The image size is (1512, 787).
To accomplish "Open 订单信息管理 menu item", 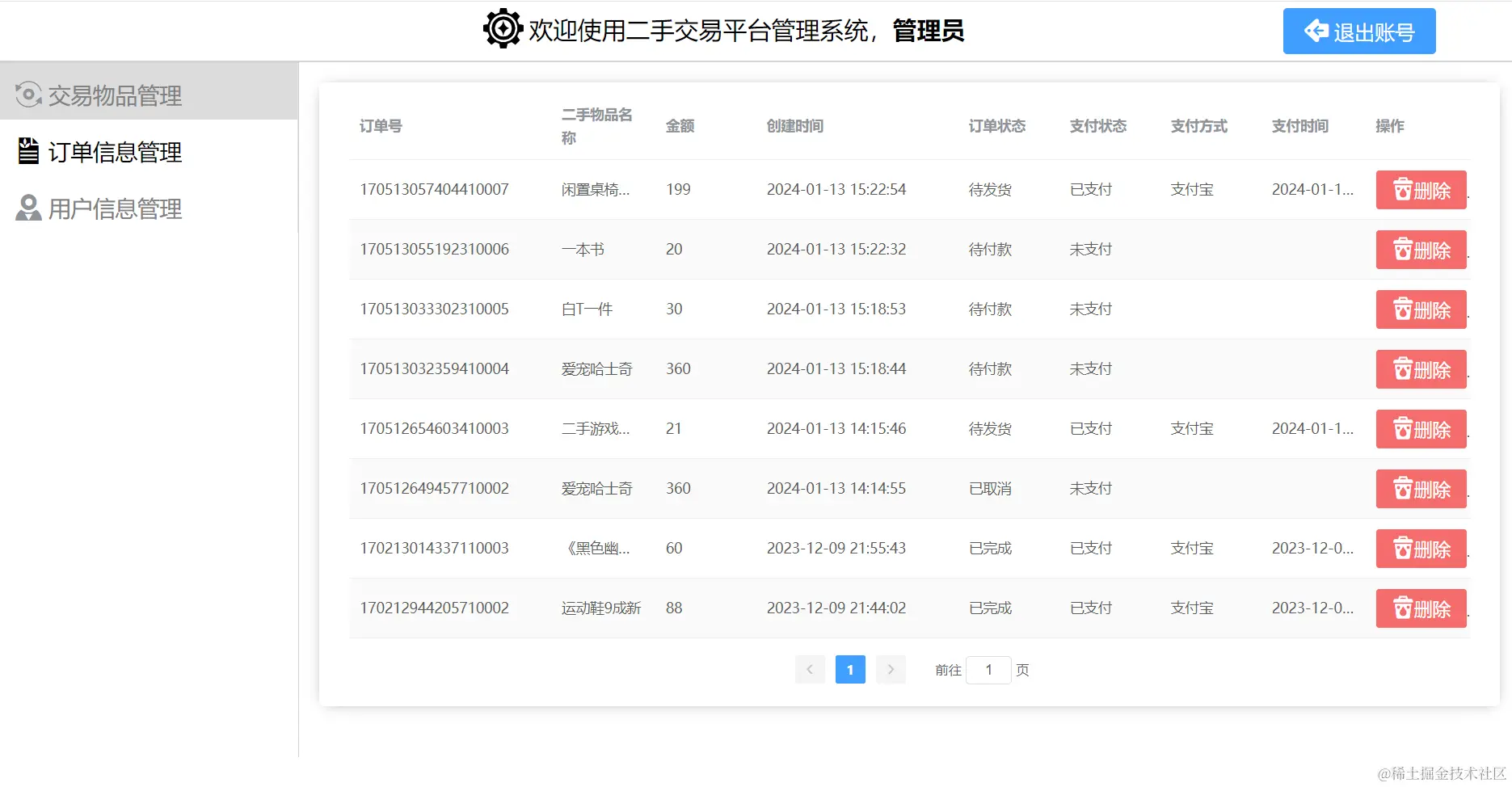I will click(149, 152).
